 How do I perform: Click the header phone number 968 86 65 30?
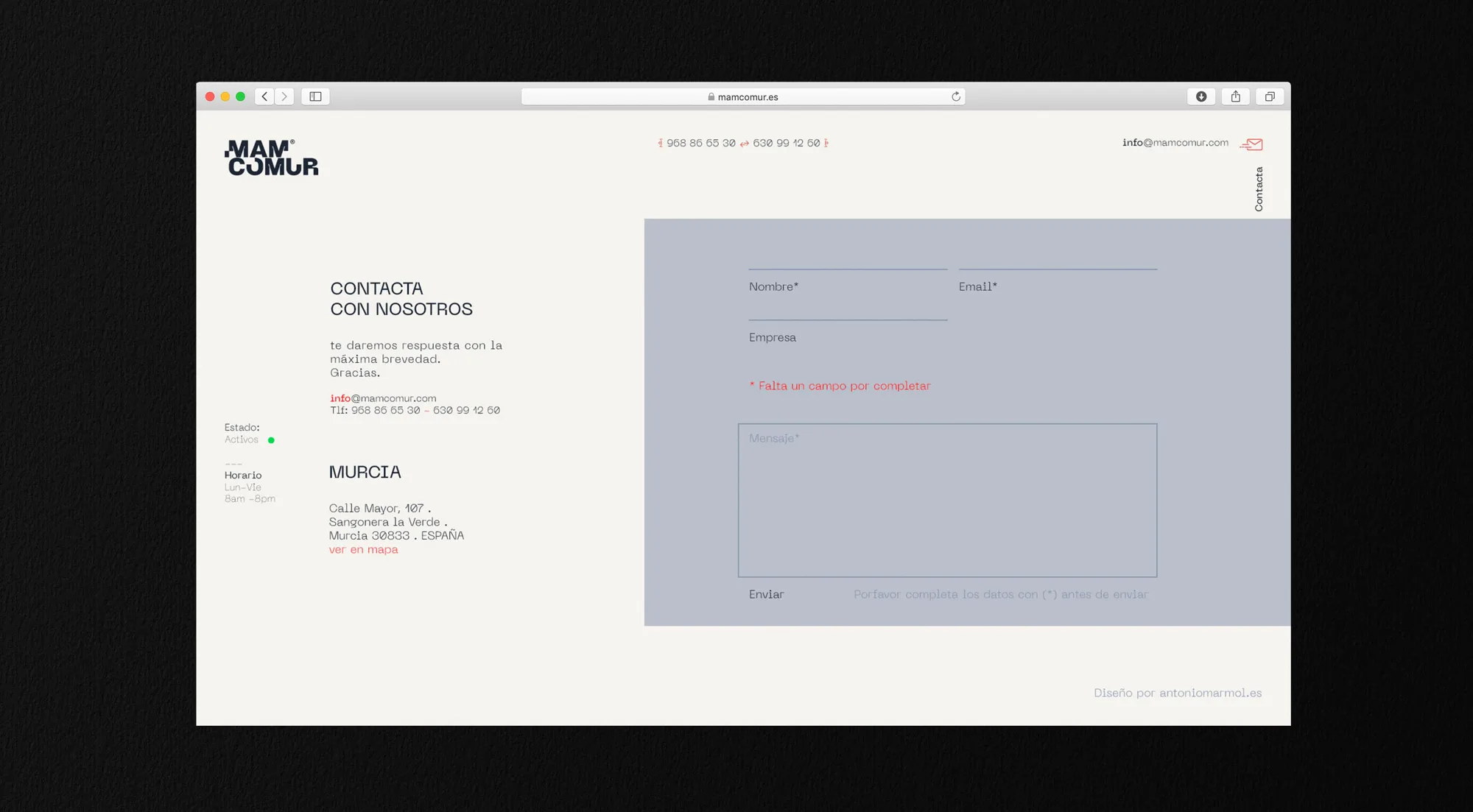pyautogui.click(x=700, y=143)
